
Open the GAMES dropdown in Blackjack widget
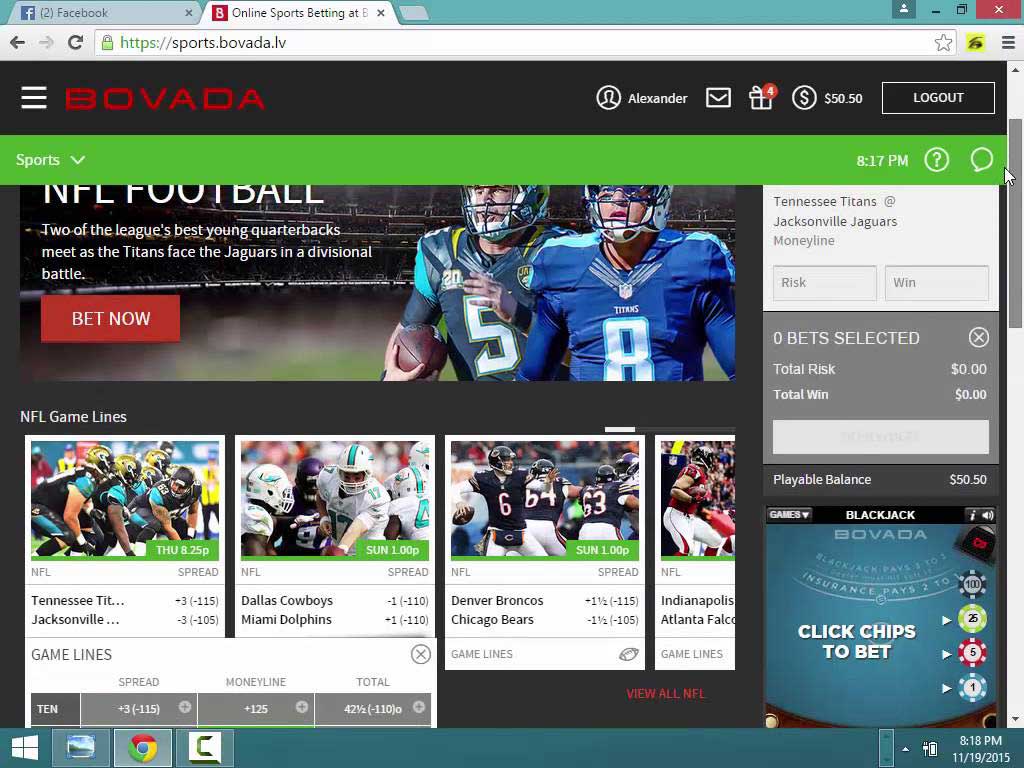pyautogui.click(x=789, y=515)
